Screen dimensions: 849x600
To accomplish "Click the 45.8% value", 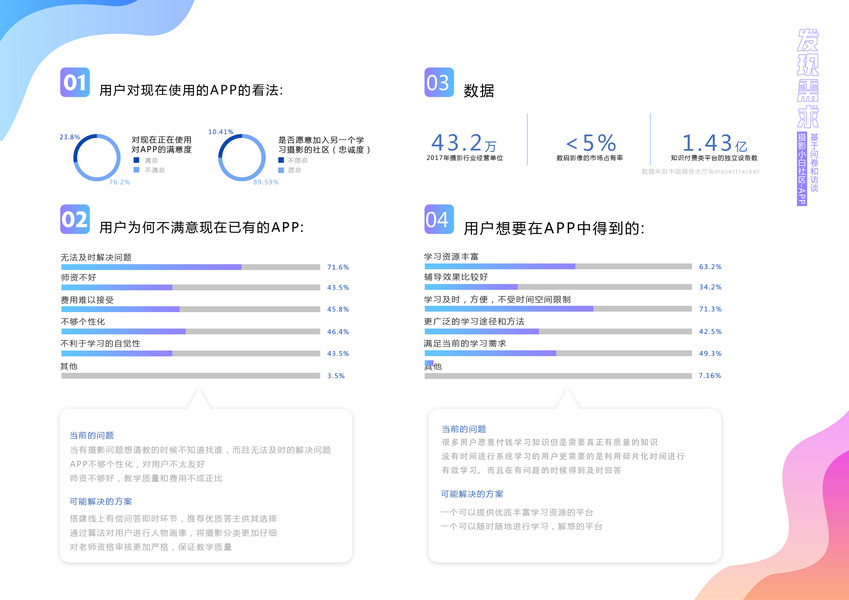I will click(x=338, y=309).
